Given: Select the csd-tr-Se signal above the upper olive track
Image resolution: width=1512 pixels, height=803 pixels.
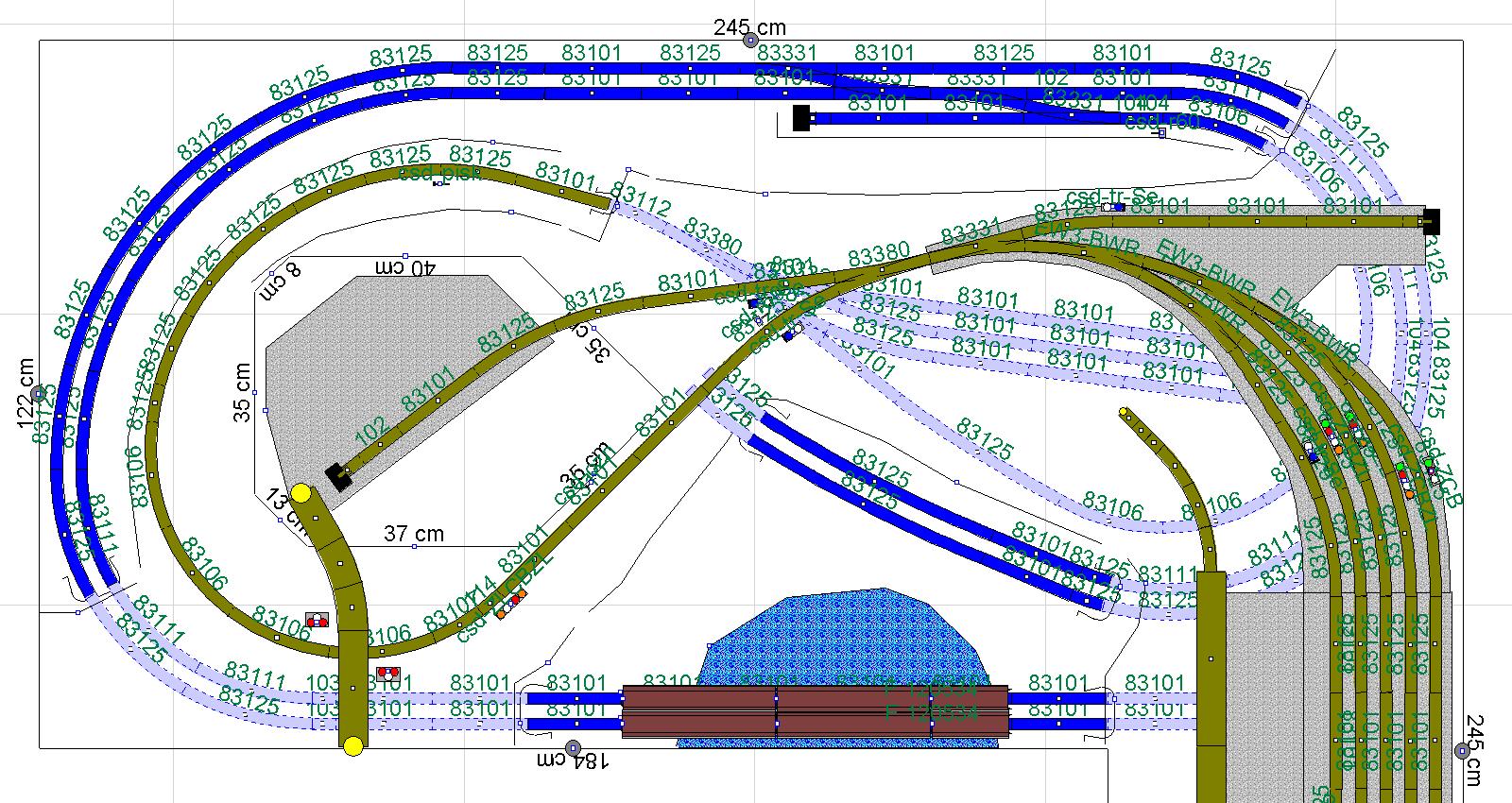Looking at the screenshot, I should point(1111,207).
